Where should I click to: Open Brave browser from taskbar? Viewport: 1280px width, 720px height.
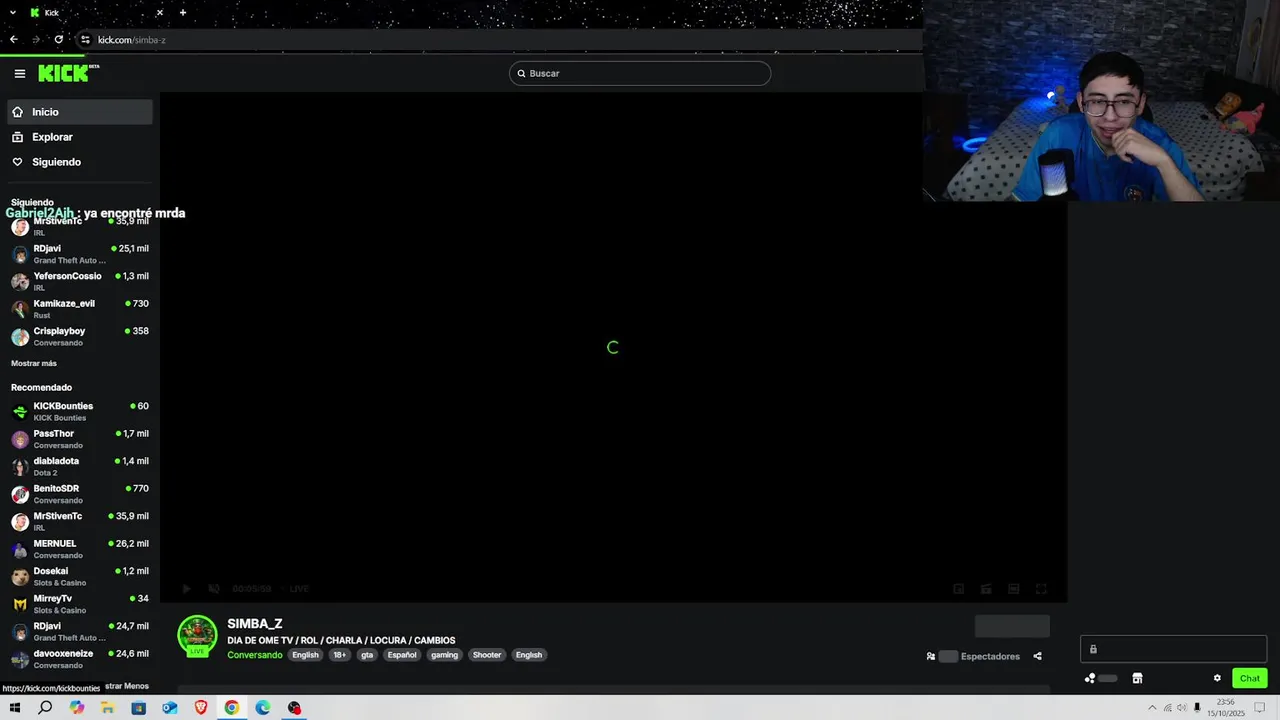click(201, 708)
